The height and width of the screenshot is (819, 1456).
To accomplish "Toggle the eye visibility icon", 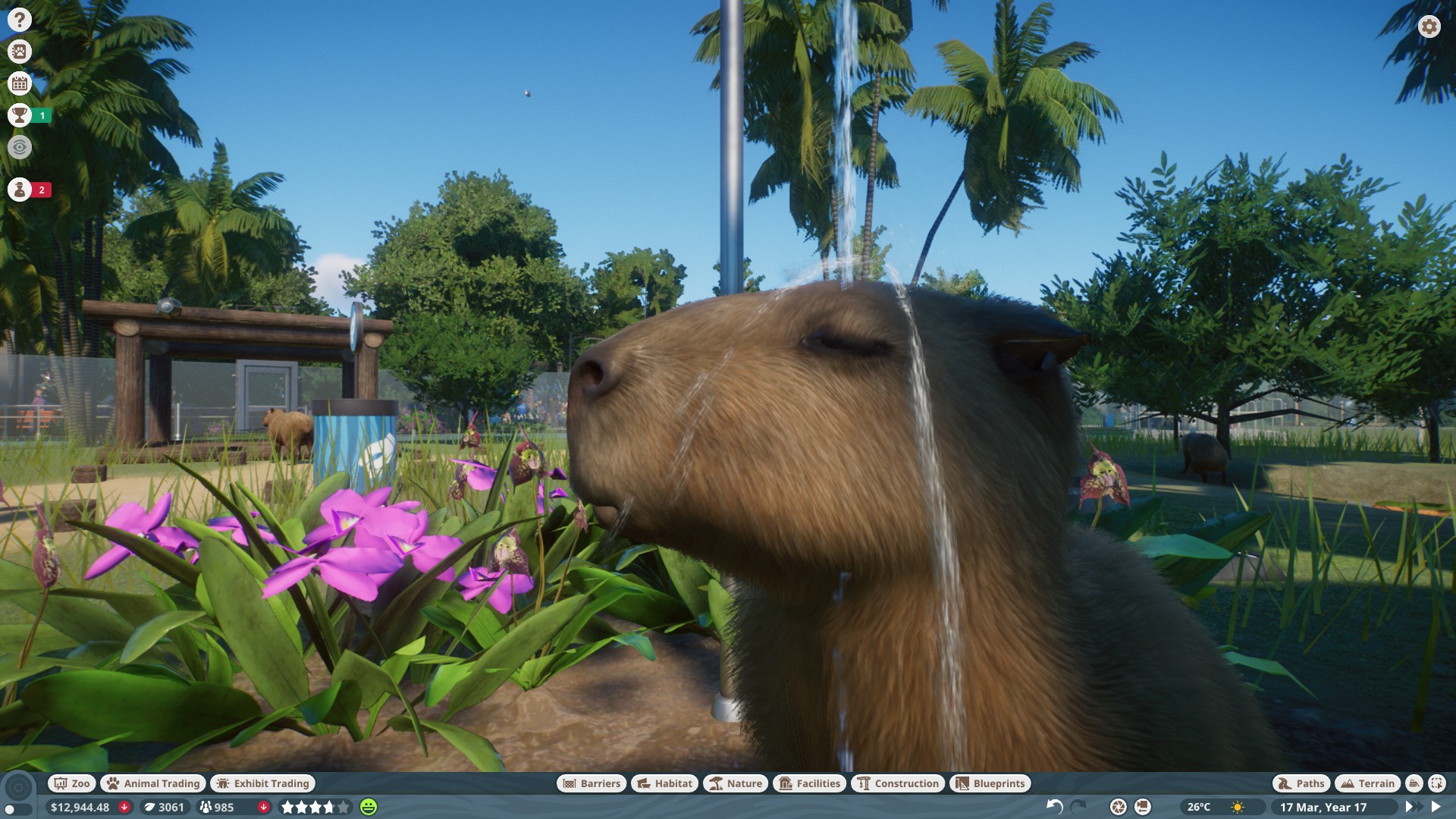I will click(20, 147).
